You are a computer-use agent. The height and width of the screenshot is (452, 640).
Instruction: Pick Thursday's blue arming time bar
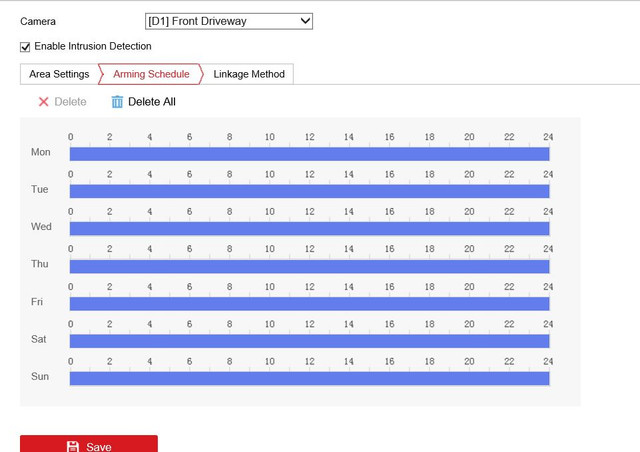[309, 265]
